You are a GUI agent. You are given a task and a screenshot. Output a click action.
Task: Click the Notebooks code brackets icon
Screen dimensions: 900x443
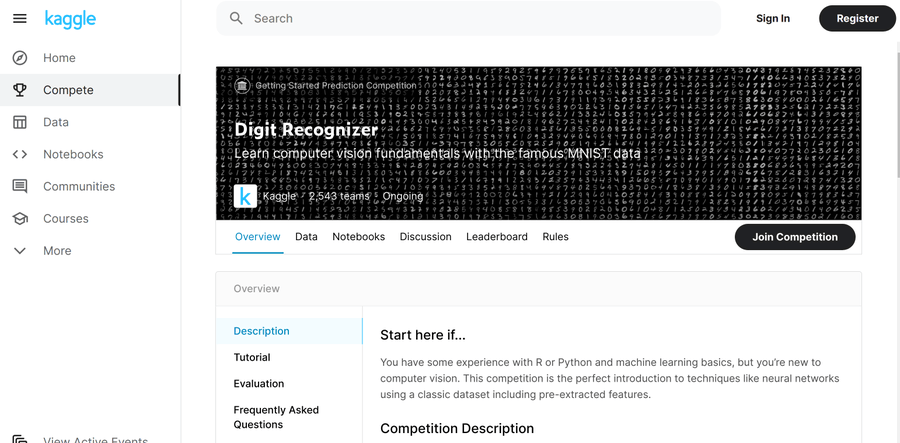click(x=20, y=154)
